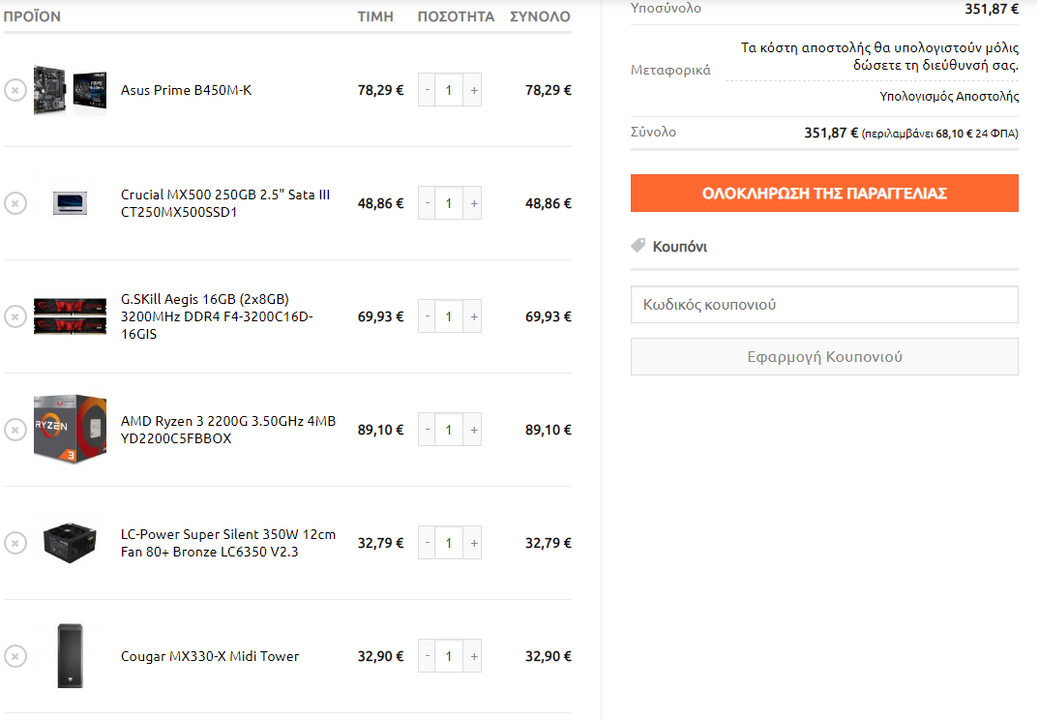Click the ΠΟΣΟΤΗΤΑ column header
Screen dimensions: 1039x720
pyautogui.click(x=456, y=17)
